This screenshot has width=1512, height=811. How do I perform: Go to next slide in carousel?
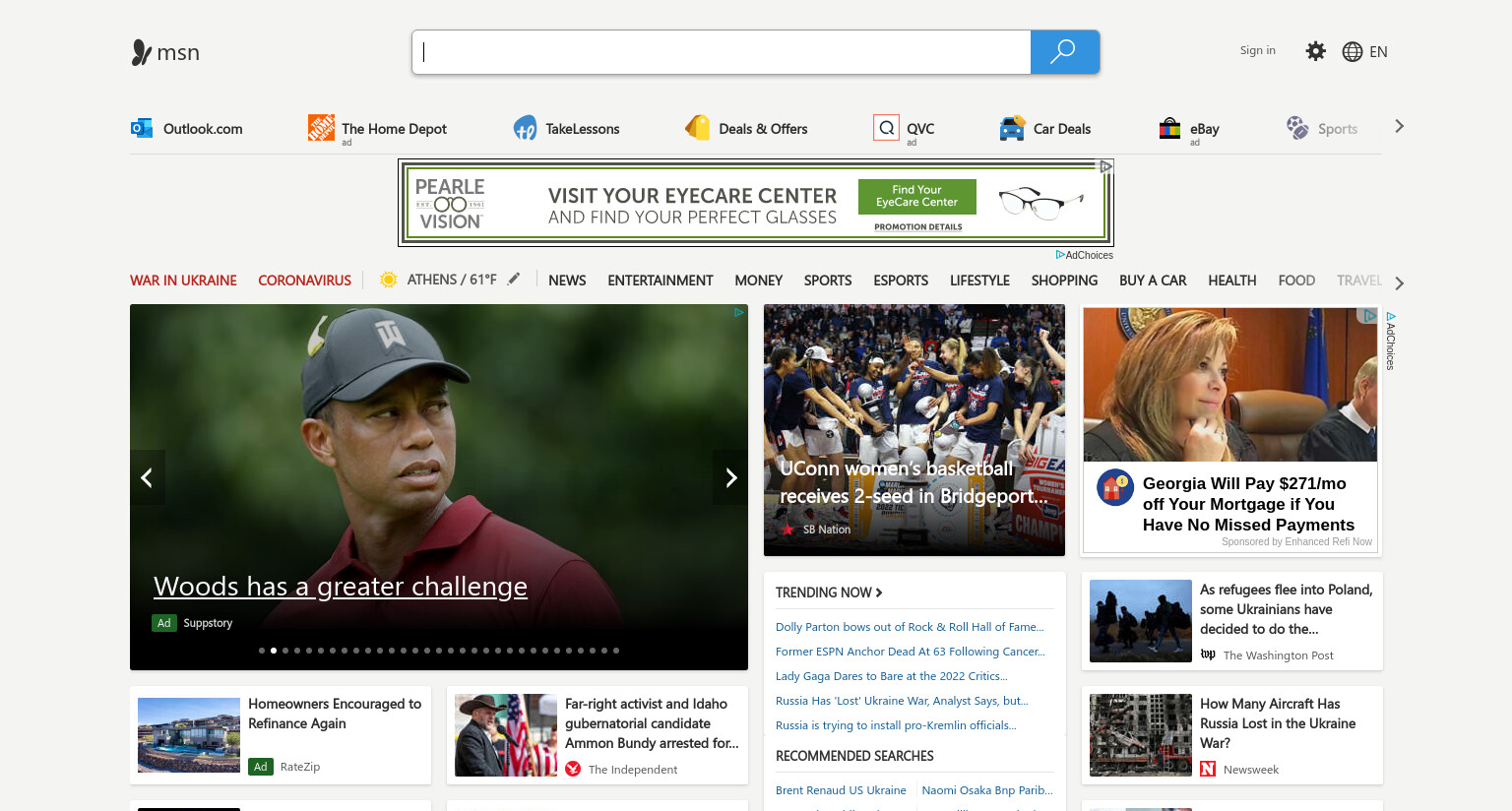point(730,477)
